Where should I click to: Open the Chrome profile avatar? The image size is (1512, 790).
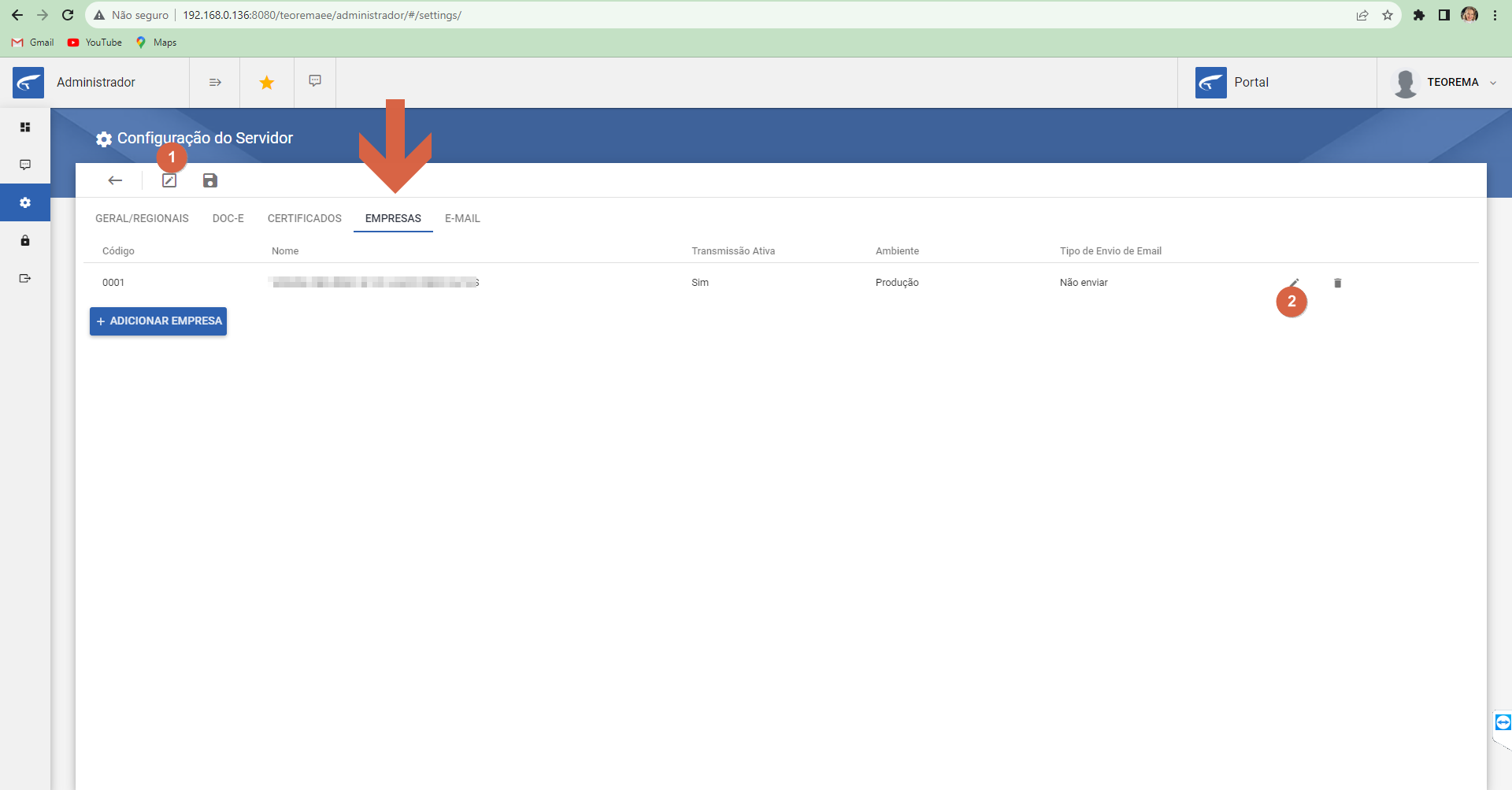pos(1469,15)
